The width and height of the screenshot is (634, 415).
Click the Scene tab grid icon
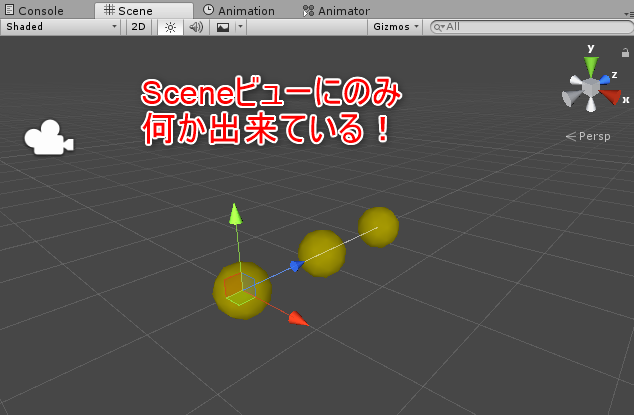109,10
